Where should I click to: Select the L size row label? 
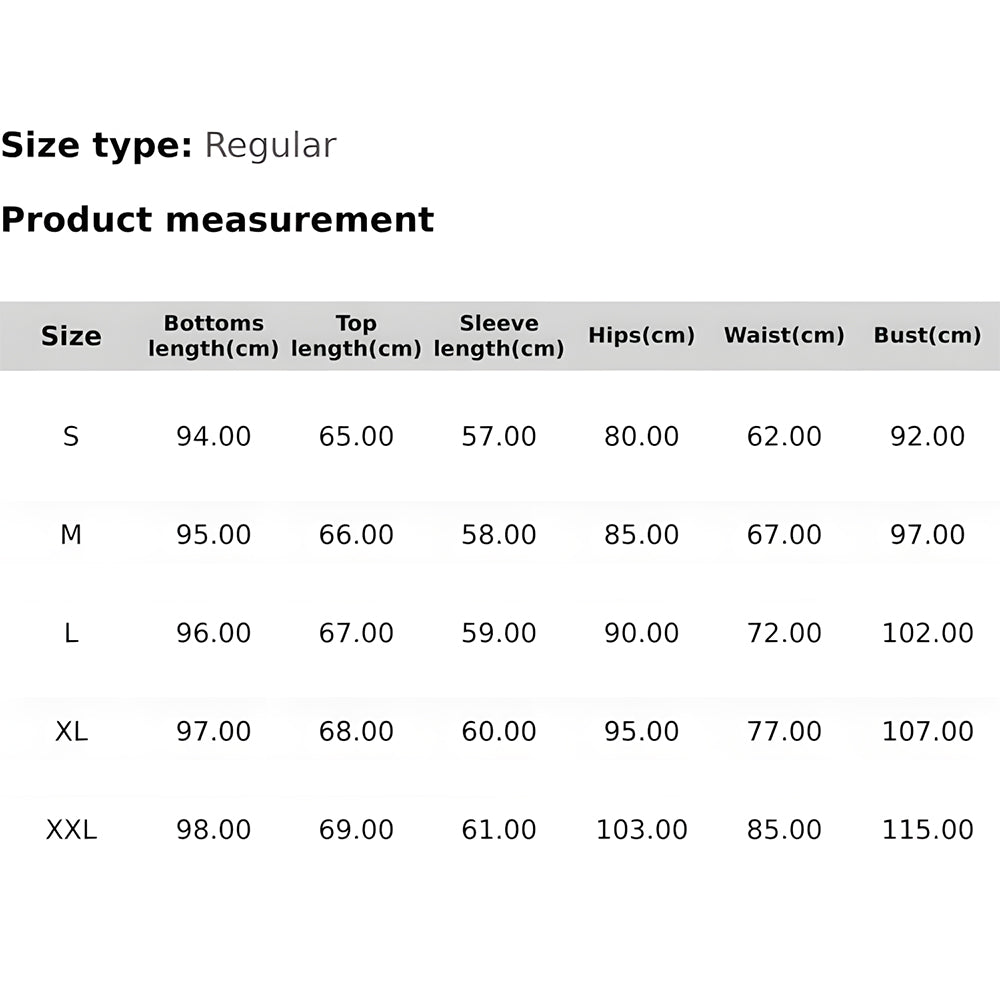click(x=71, y=633)
